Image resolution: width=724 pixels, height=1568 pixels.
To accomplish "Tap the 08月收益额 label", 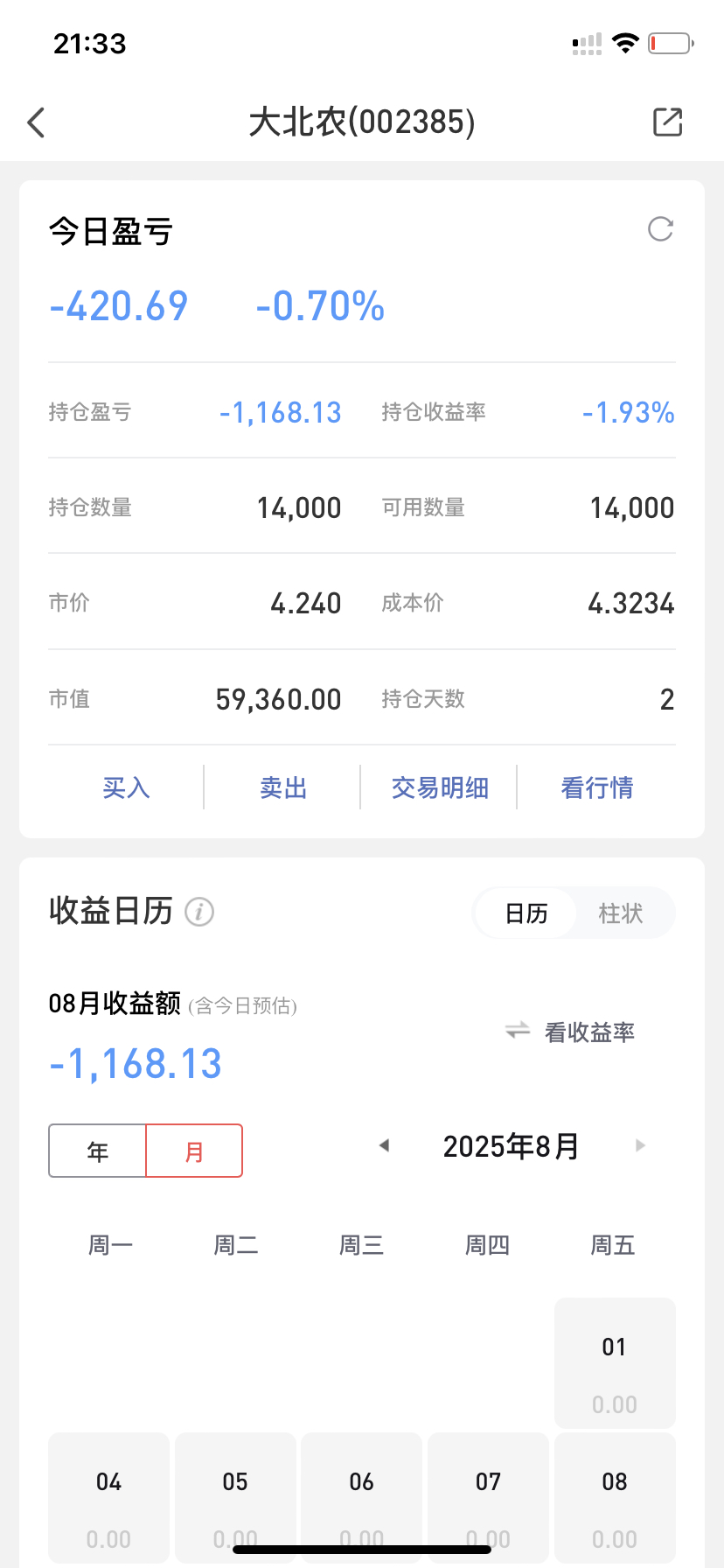I will point(115,1003).
